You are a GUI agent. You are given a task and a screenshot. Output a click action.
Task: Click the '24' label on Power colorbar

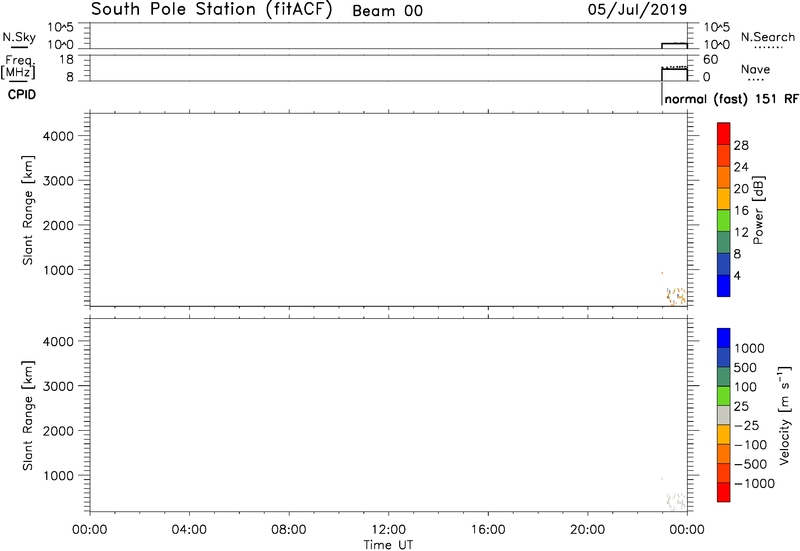741,167
